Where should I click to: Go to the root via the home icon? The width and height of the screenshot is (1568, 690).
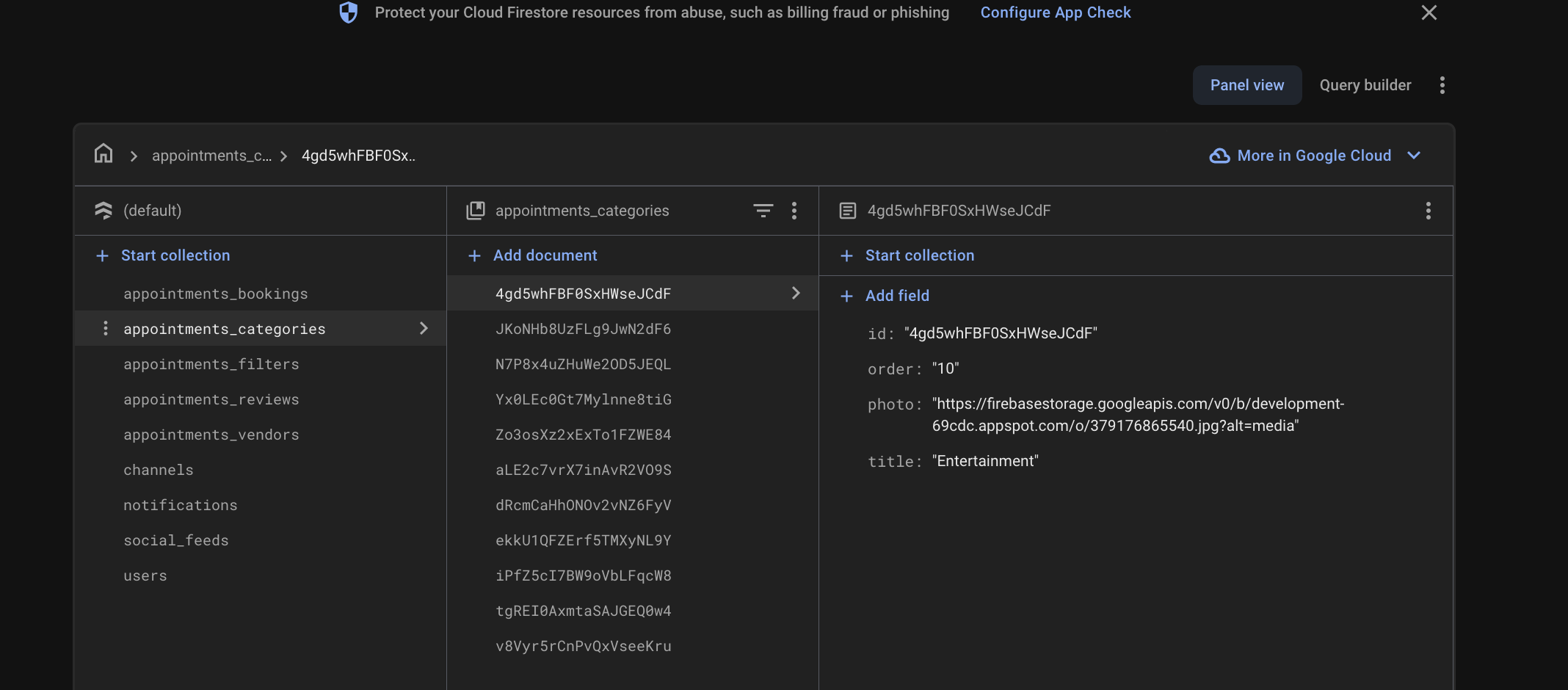[x=104, y=153]
